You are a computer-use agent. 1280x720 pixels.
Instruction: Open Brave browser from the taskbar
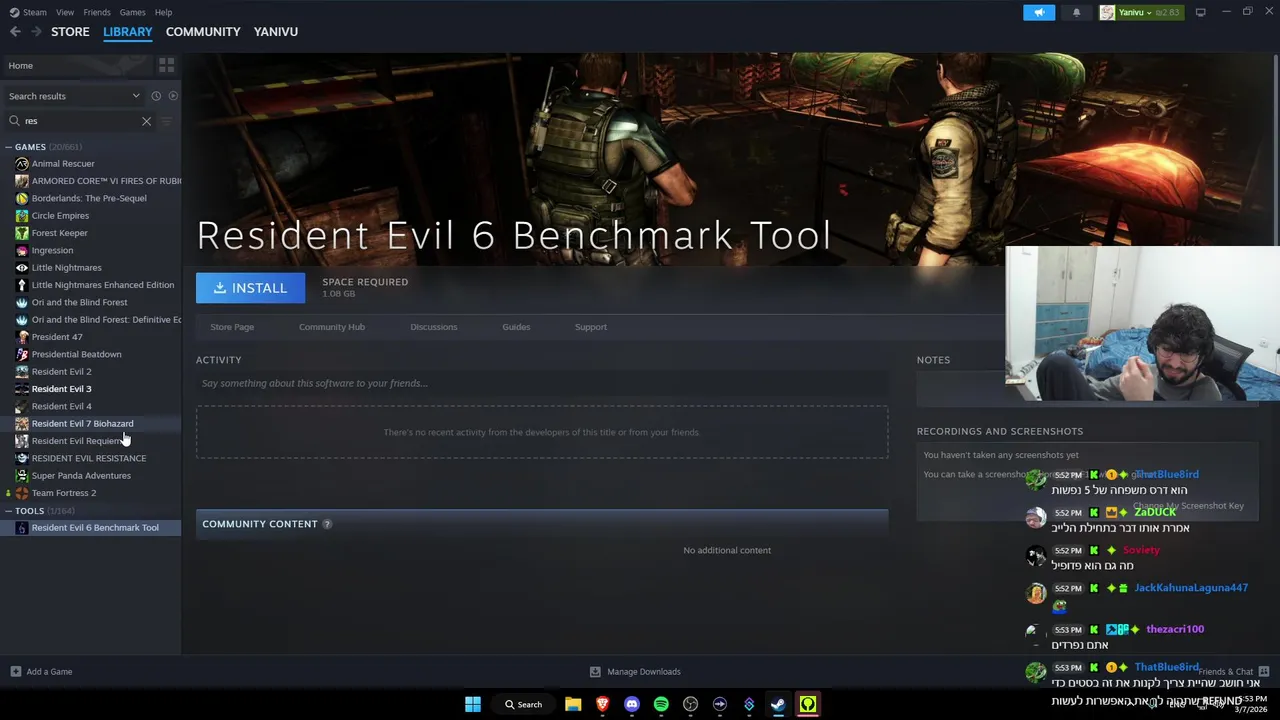(602, 704)
